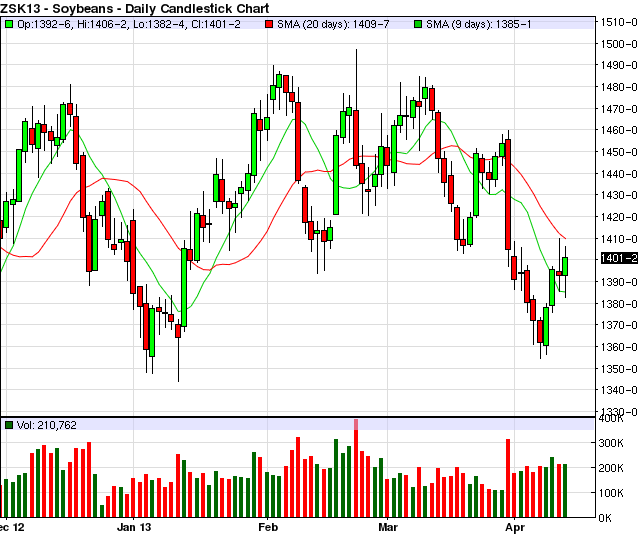Click the red SMA 20 days swatch

[x=269, y=24]
